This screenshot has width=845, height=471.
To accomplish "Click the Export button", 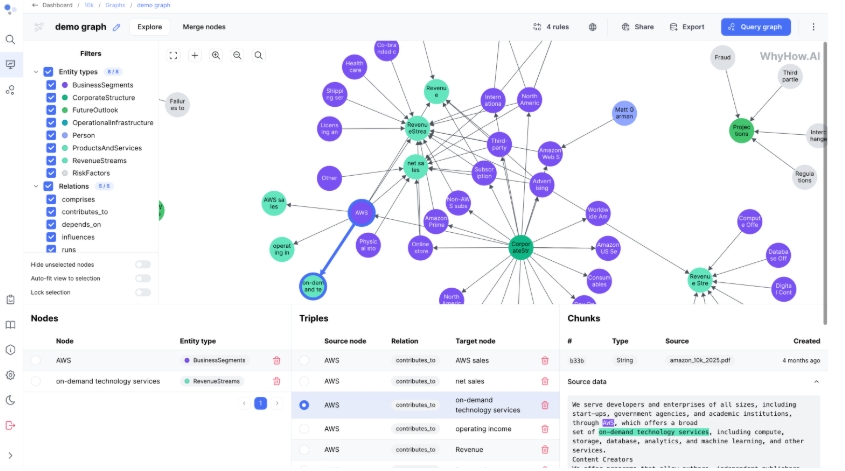I will coord(687,27).
